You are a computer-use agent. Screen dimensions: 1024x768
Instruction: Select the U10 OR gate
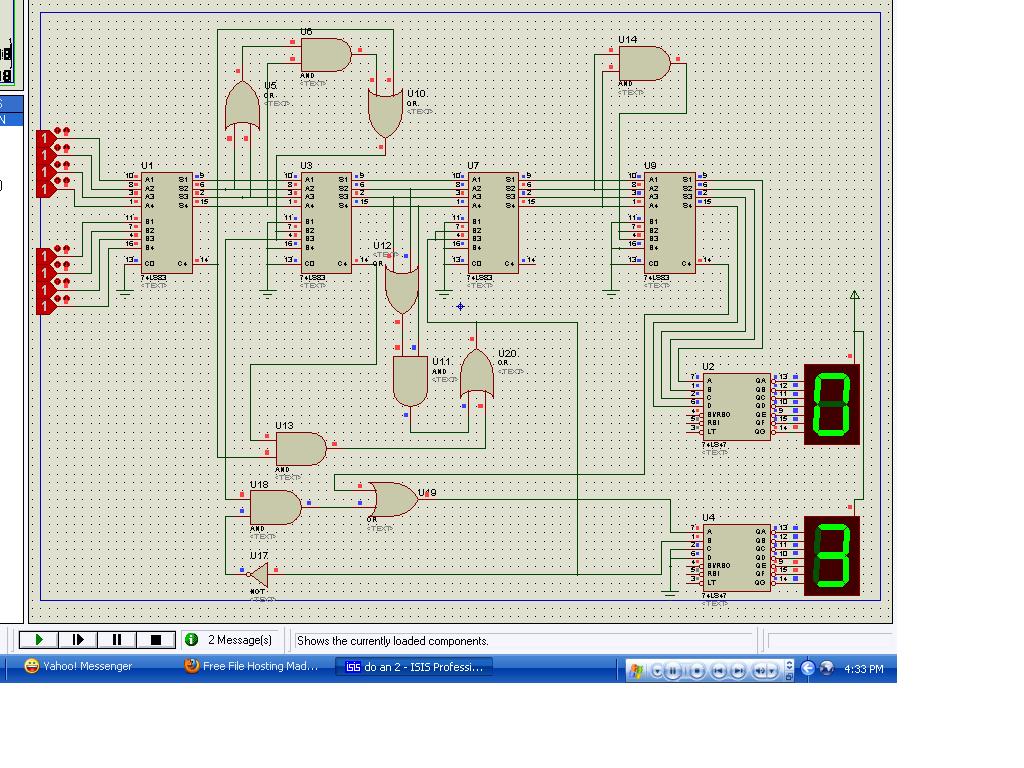point(384,111)
